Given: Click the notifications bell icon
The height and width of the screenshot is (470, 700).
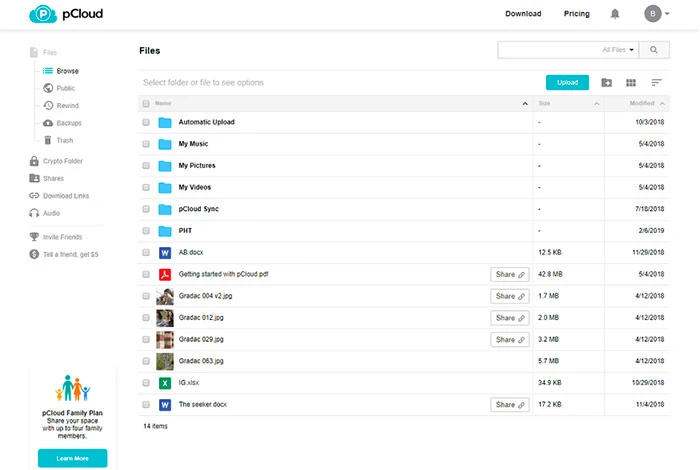Looking at the screenshot, I should pyautogui.click(x=615, y=14).
